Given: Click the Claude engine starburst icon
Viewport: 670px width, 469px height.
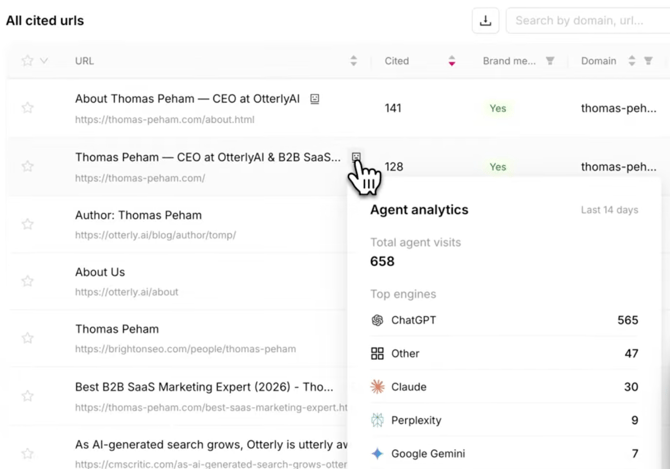Looking at the screenshot, I should (x=377, y=387).
